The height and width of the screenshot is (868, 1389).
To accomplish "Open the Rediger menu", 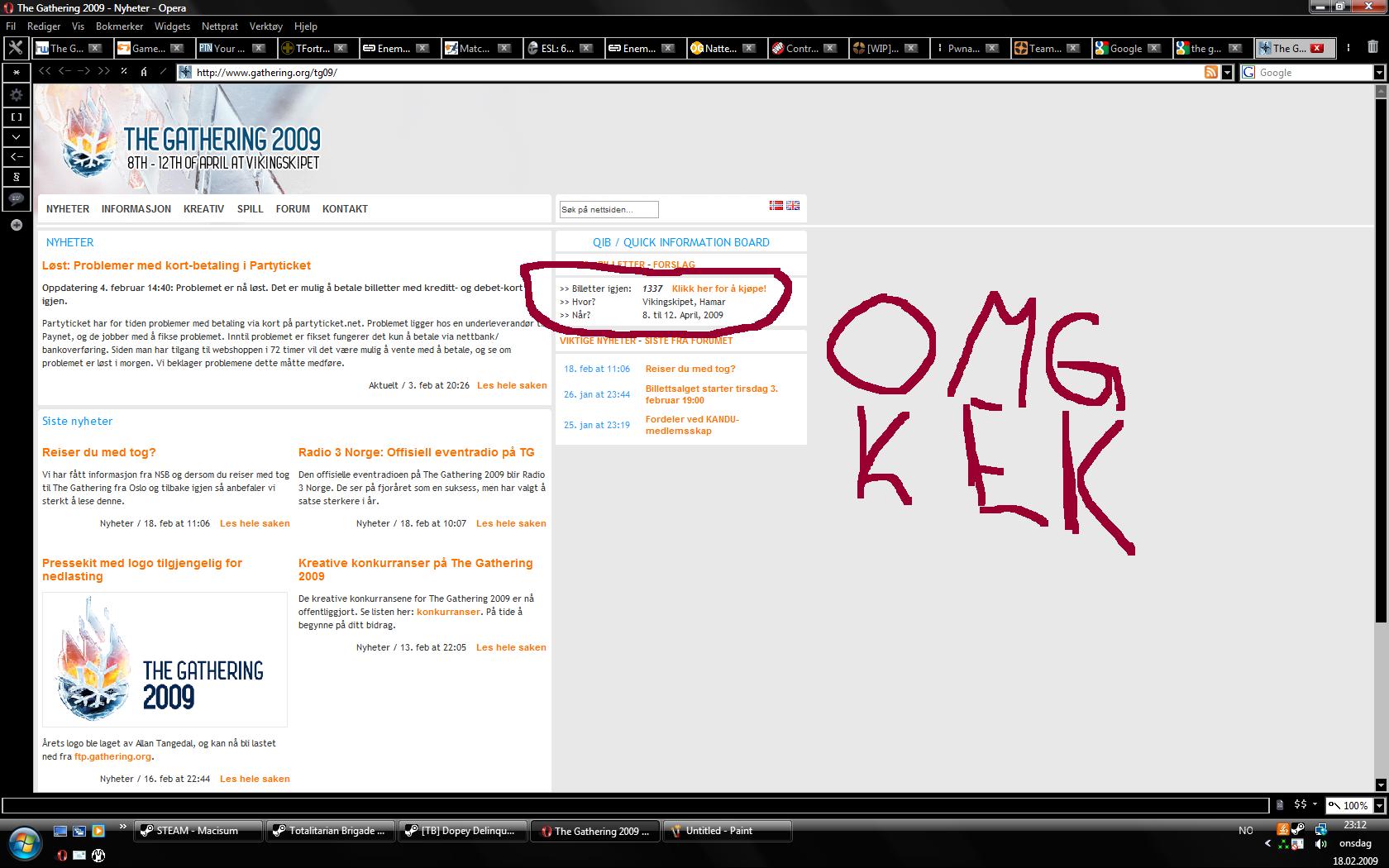I will [x=44, y=26].
